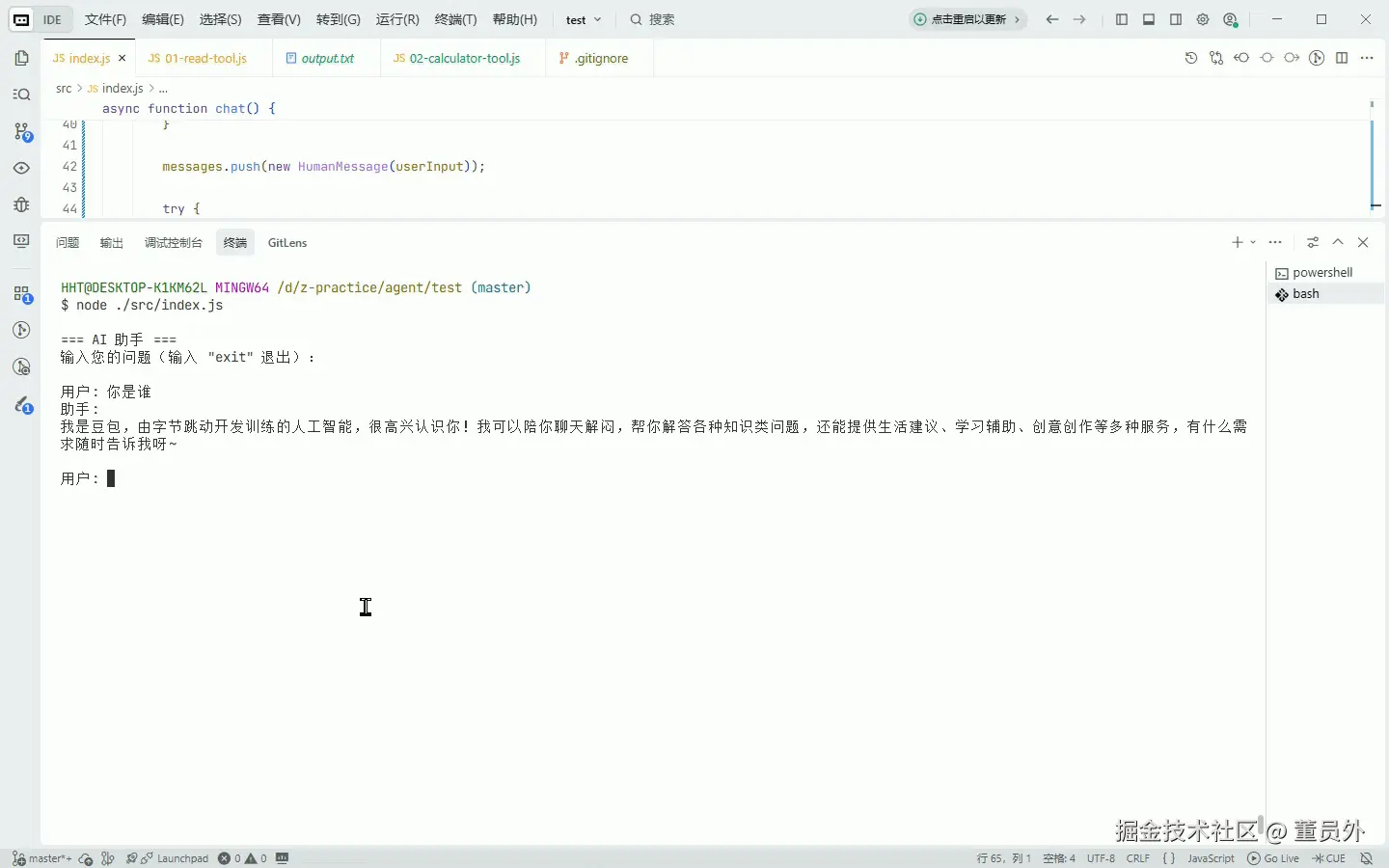The image size is (1389, 868).
Task: Toggle the primary sidebar layout button
Action: [1121, 19]
